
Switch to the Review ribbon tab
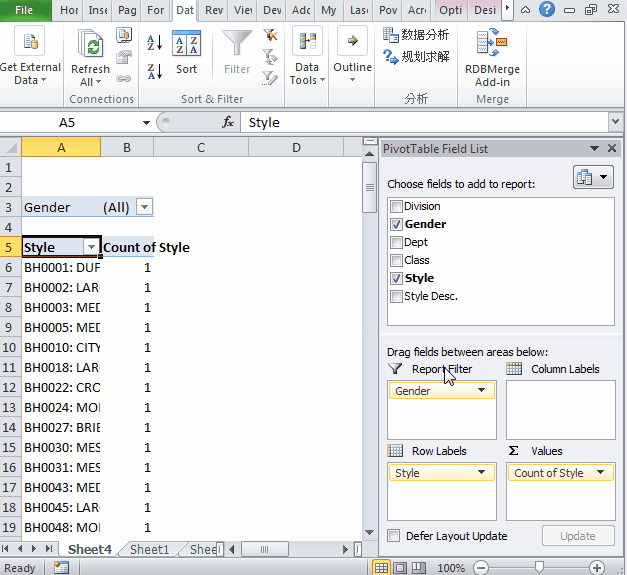214,10
